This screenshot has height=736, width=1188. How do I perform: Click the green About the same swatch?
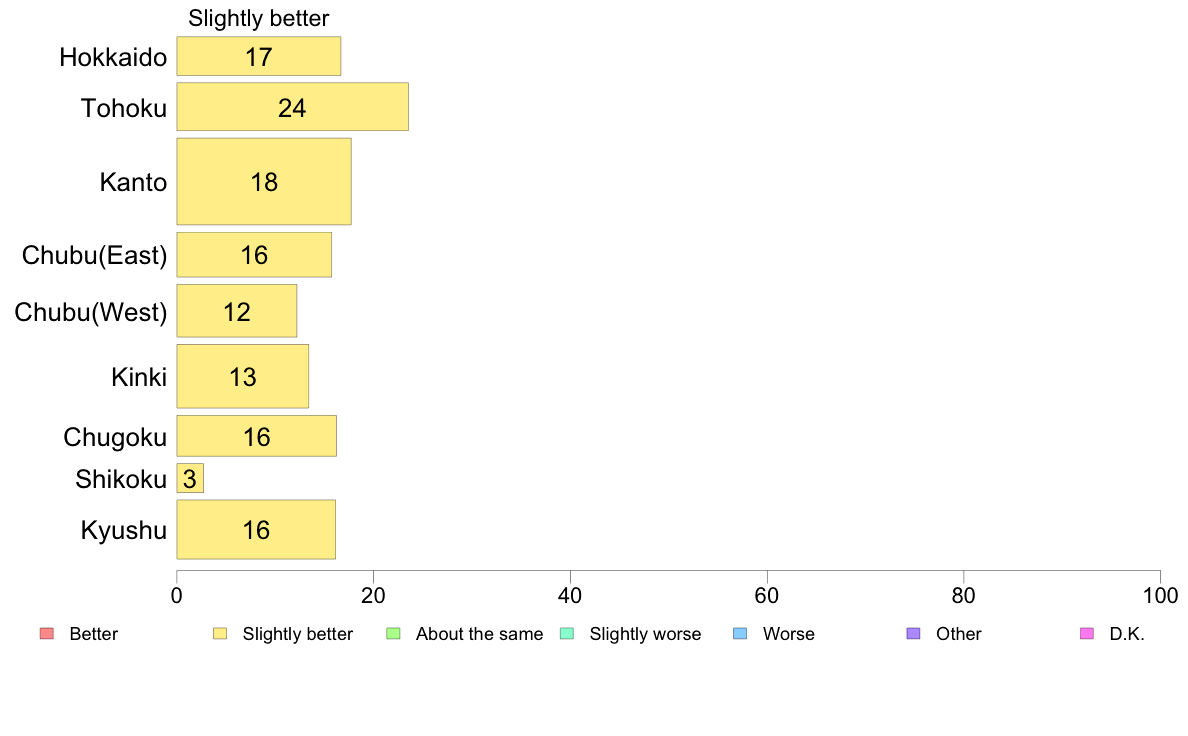tap(393, 634)
